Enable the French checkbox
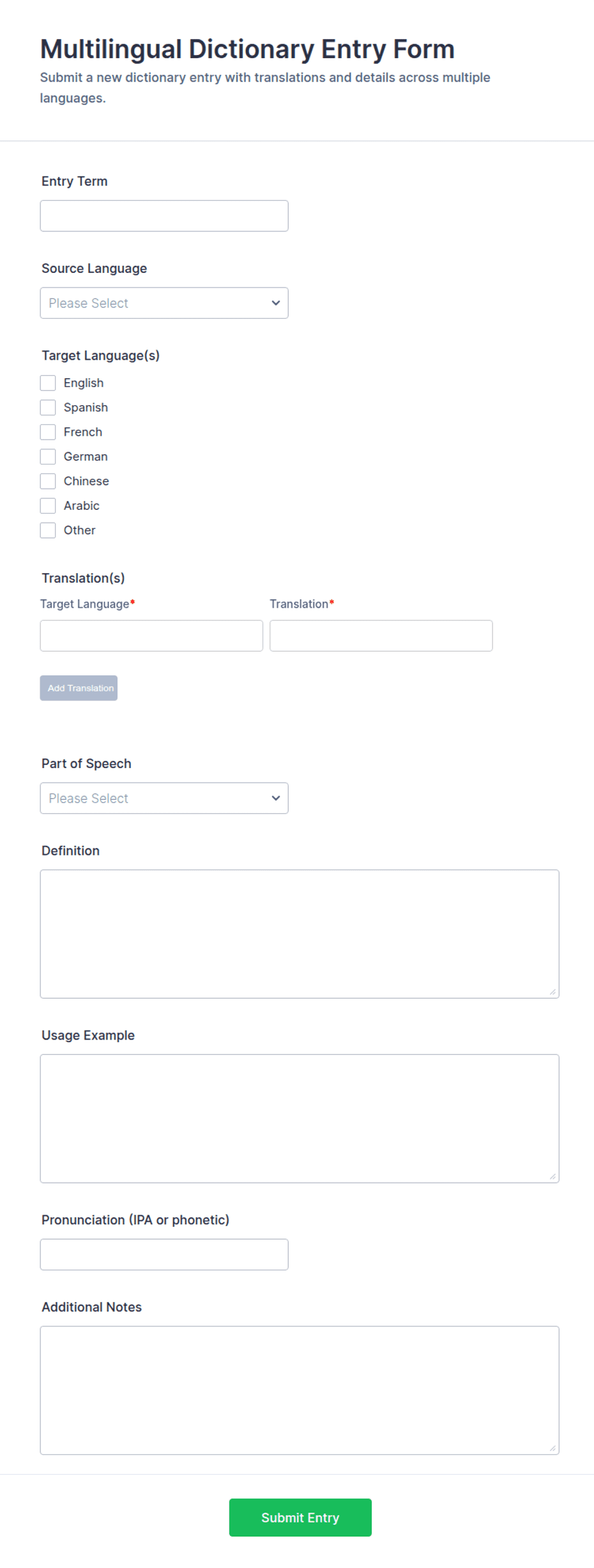The width and height of the screenshot is (594, 1568). point(48,432)
